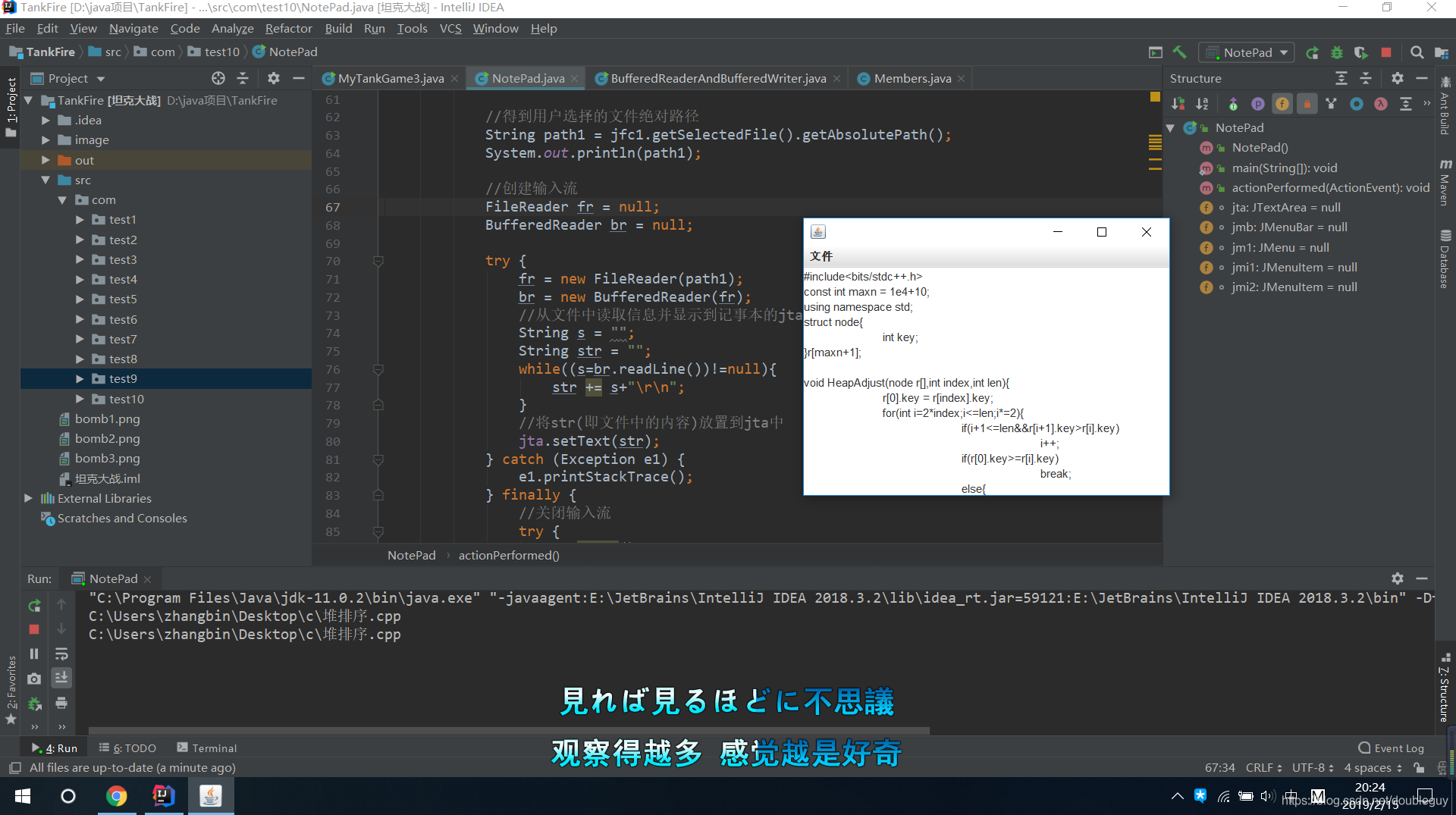Change CRLF line separator in status bar
This screenshot has height=815, width=1456.
pyautogui.click(x=1263, y=768)
